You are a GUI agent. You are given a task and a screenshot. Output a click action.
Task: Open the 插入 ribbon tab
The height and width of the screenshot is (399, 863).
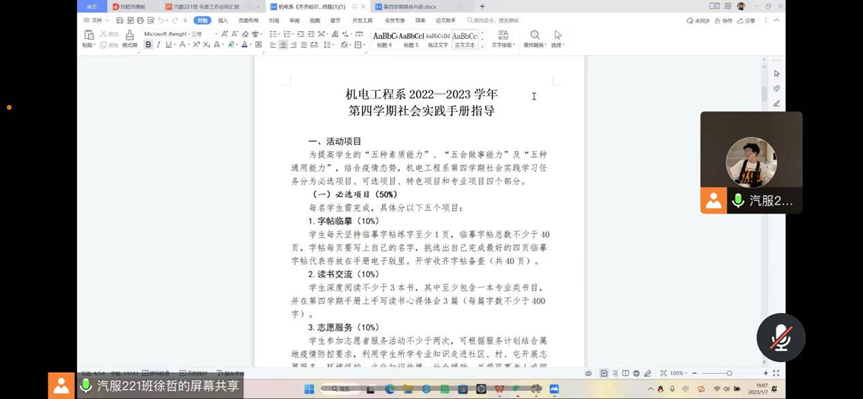[223, 20]
